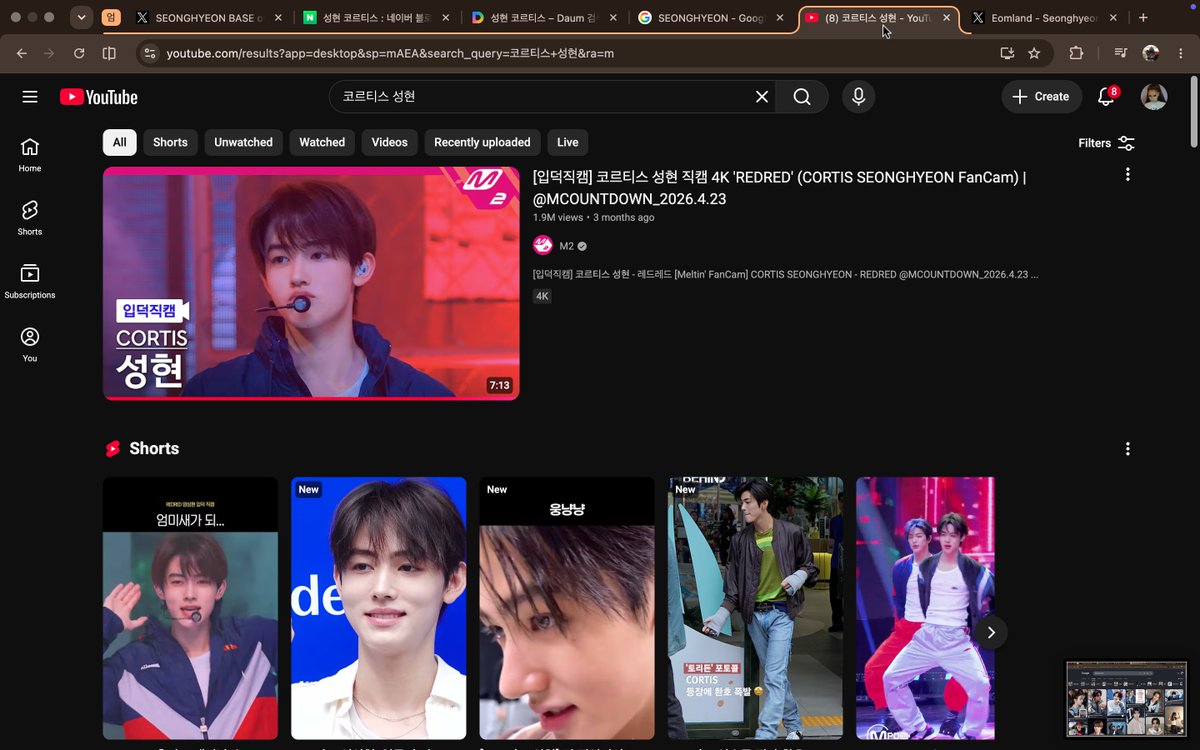Image resolution: width=1200 pixels, height=750 pixels.
Task: Open the YouTube hamburger guide menu
Action: point(30,97)
